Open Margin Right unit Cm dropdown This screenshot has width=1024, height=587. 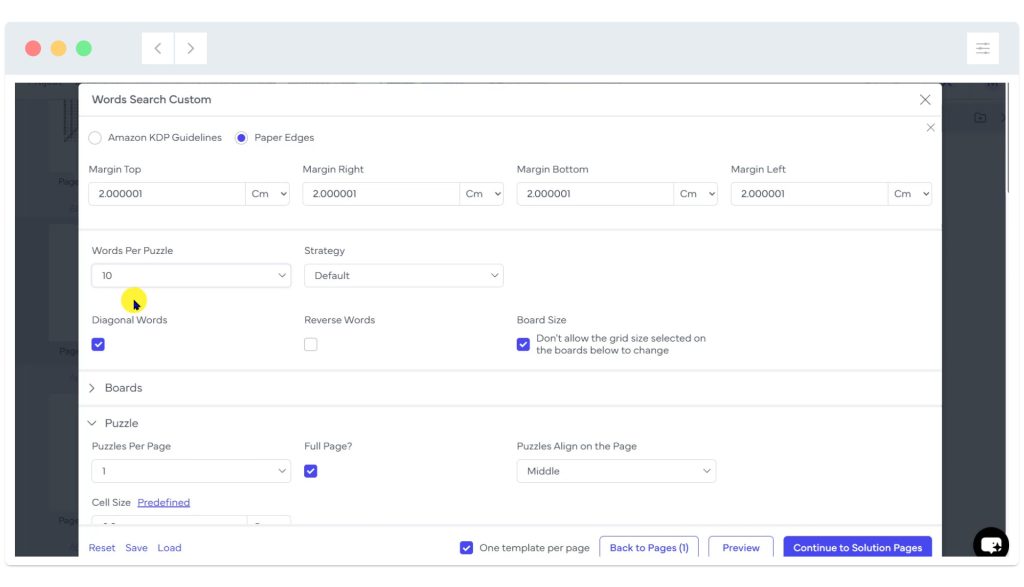tap(481, 194)
